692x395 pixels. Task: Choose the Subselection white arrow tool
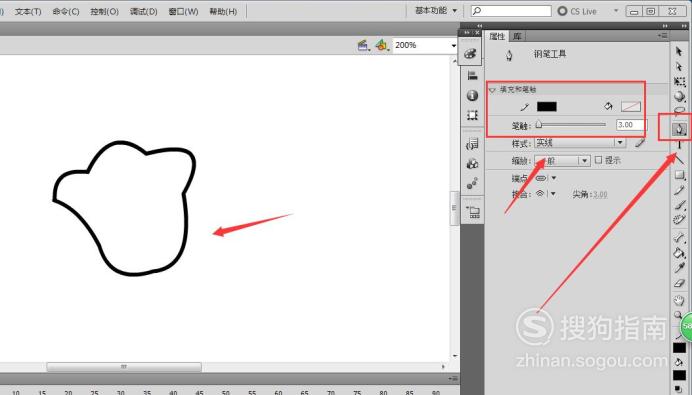pyautogui.click(x=679, y=67)
